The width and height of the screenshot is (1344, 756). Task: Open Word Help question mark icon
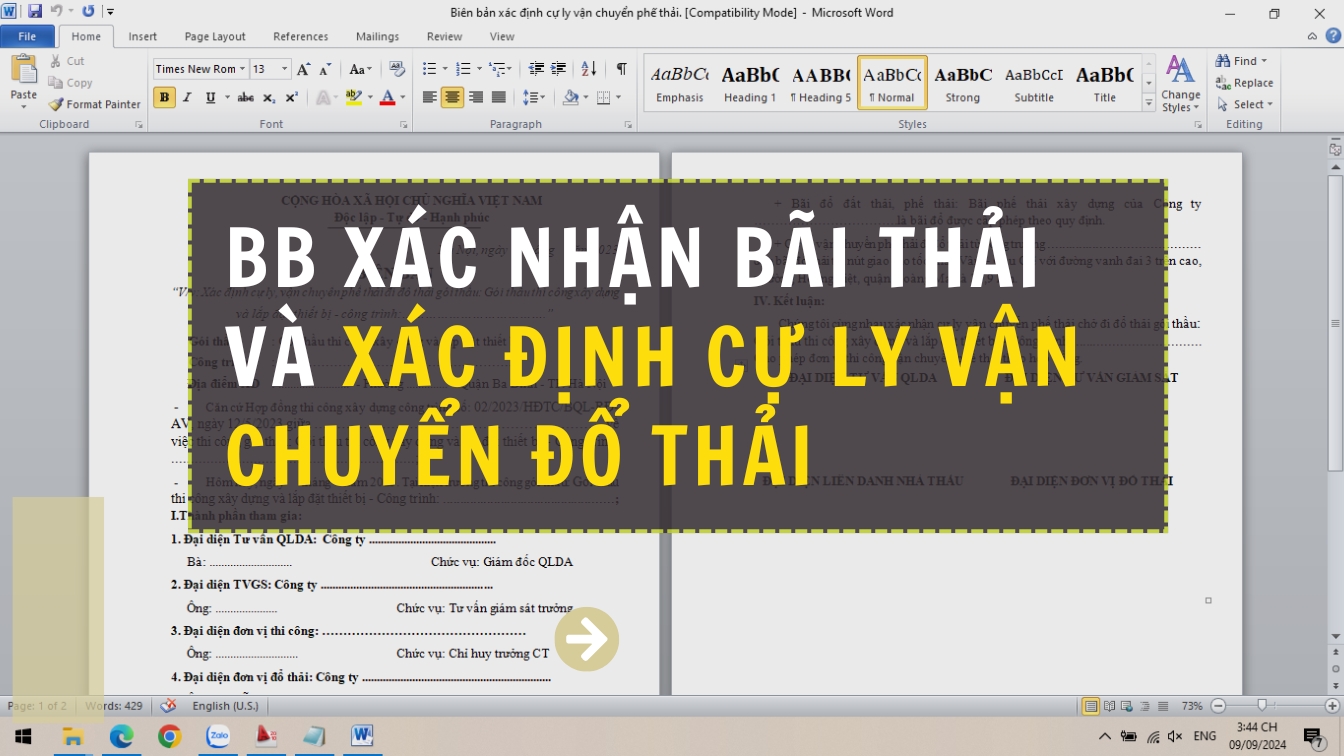click(1331, 36)
